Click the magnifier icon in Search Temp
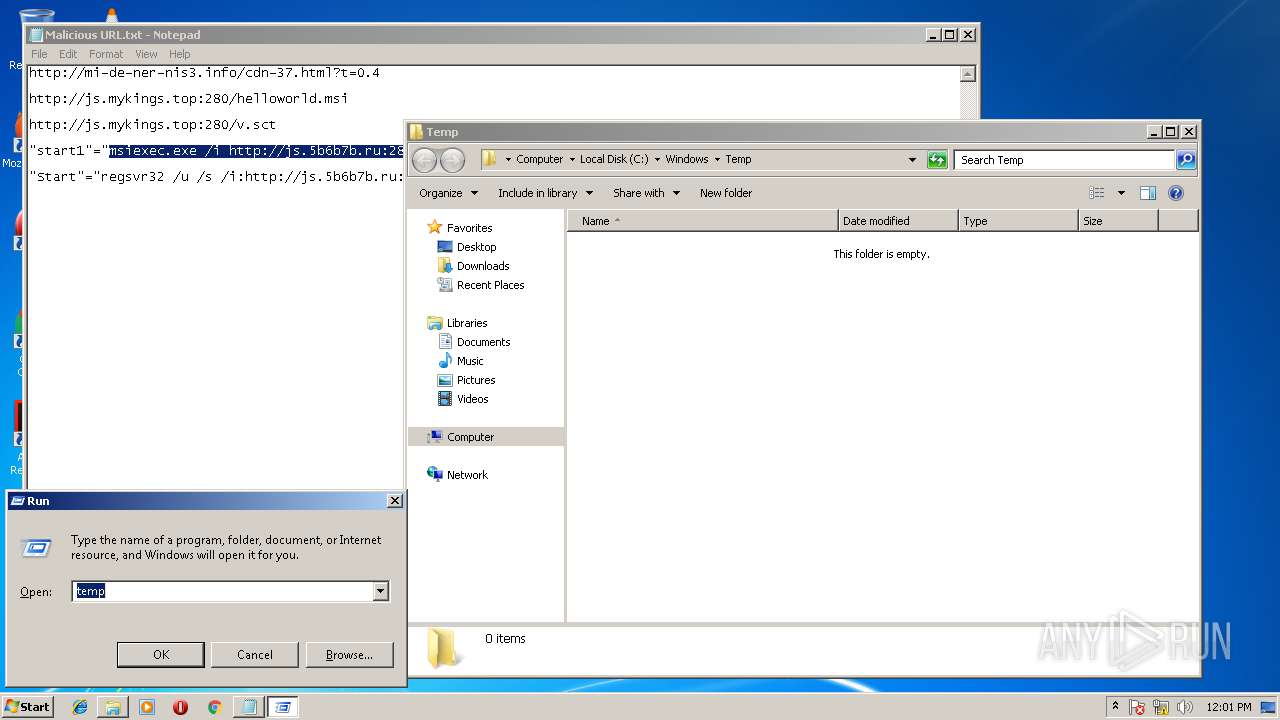 [1185, 160]
